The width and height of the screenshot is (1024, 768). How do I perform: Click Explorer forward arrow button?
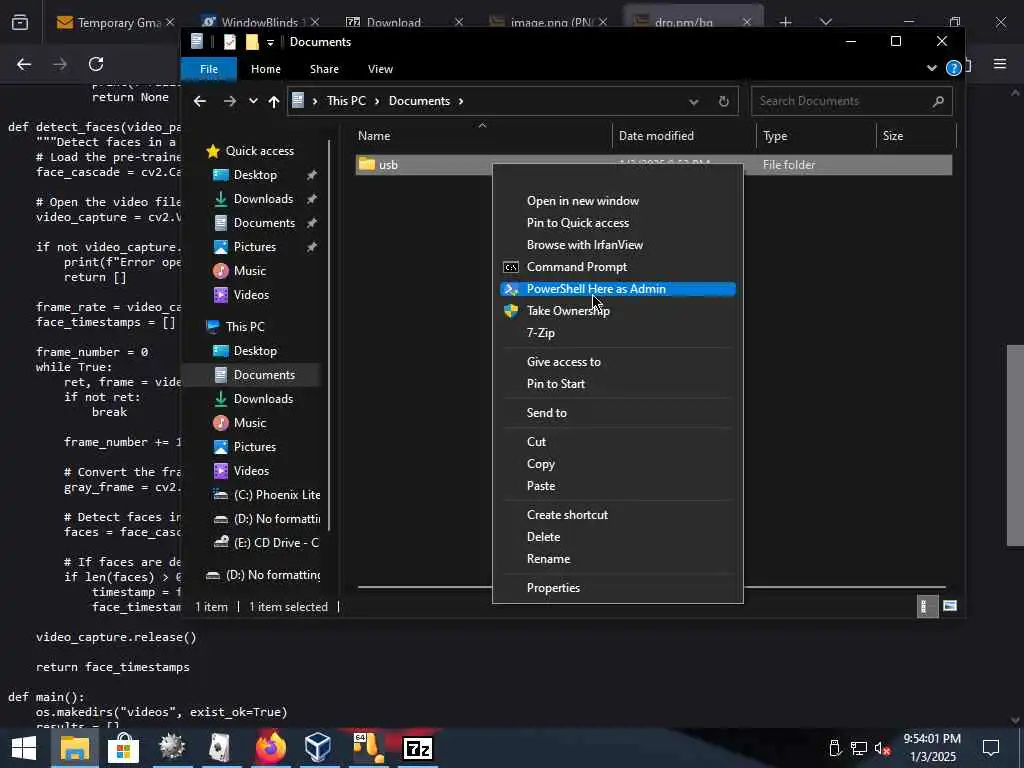(229, 101)
